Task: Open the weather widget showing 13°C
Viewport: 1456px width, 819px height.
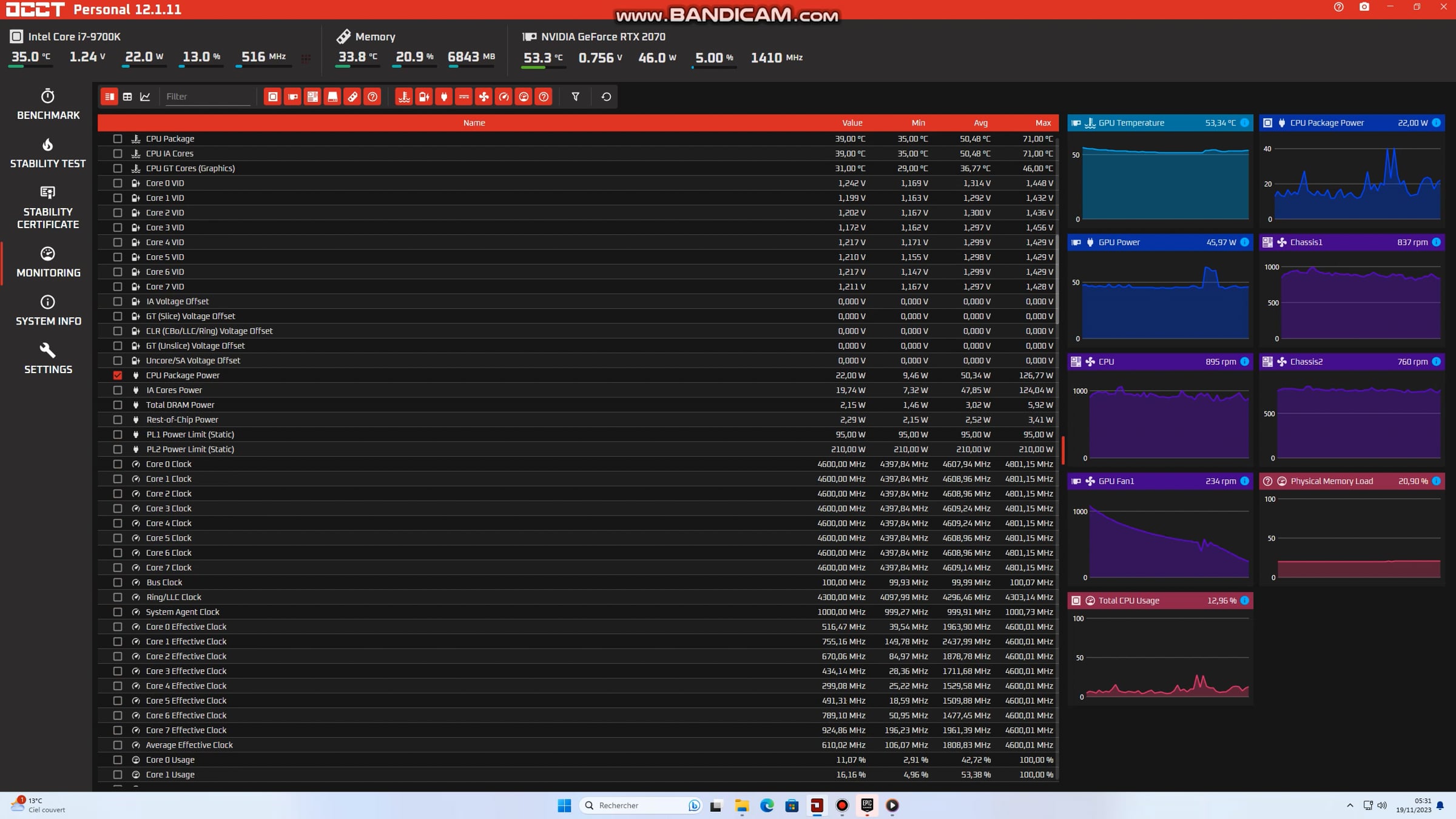Action: click(x=39, y=805)
